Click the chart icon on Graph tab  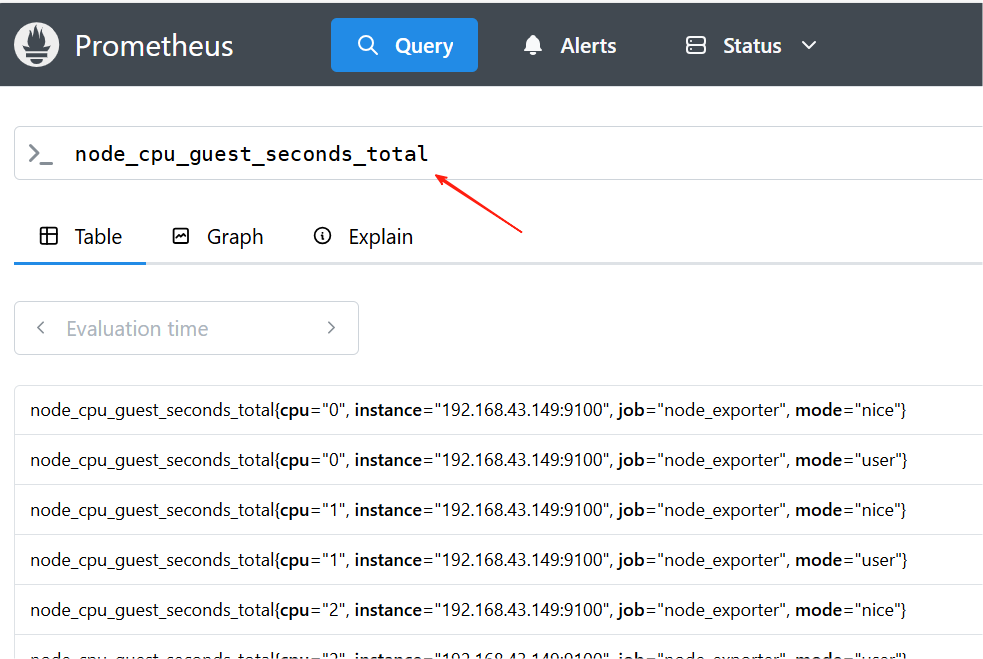click(181, 236)
